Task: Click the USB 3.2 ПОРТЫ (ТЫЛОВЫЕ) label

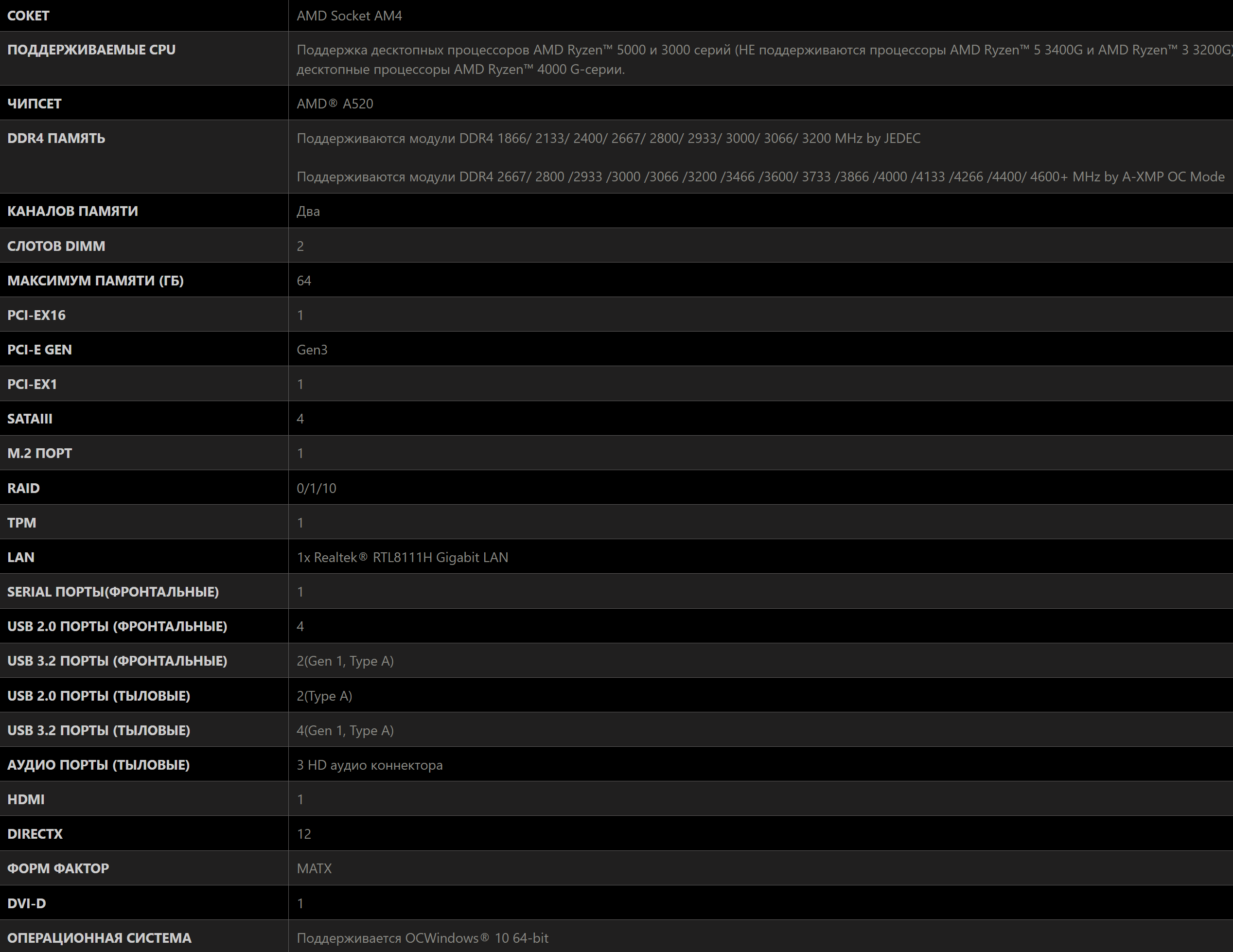Action: pyautogui.click(x=99, y=731)
